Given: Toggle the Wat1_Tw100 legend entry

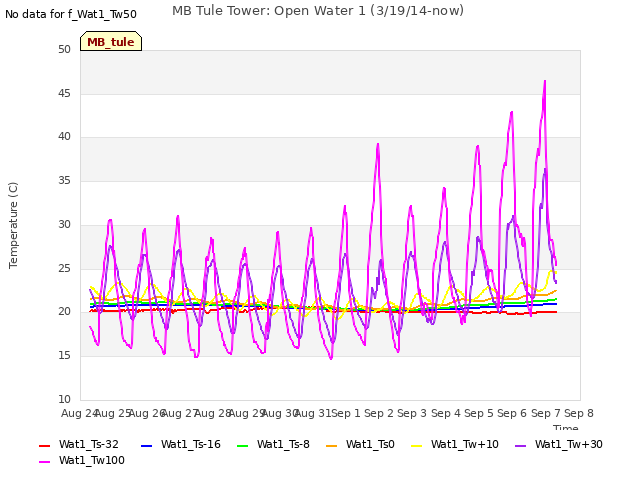Looking at the screenshot, I should coord(82,460).
